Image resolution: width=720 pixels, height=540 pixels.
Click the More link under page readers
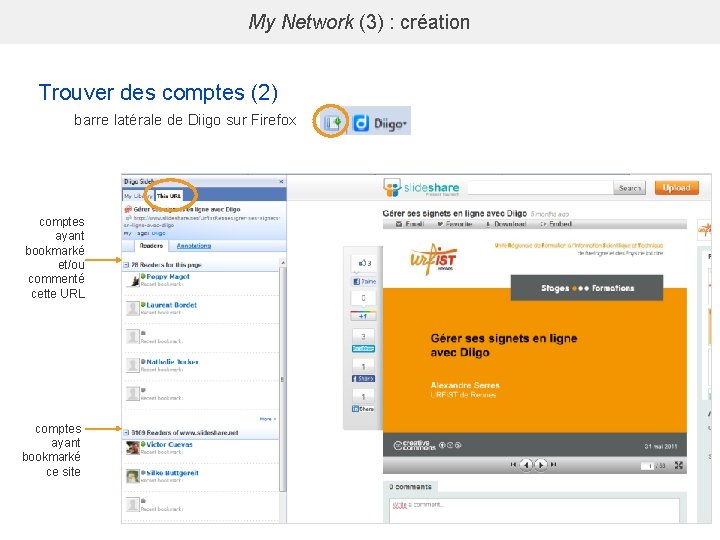pos(268,419)
